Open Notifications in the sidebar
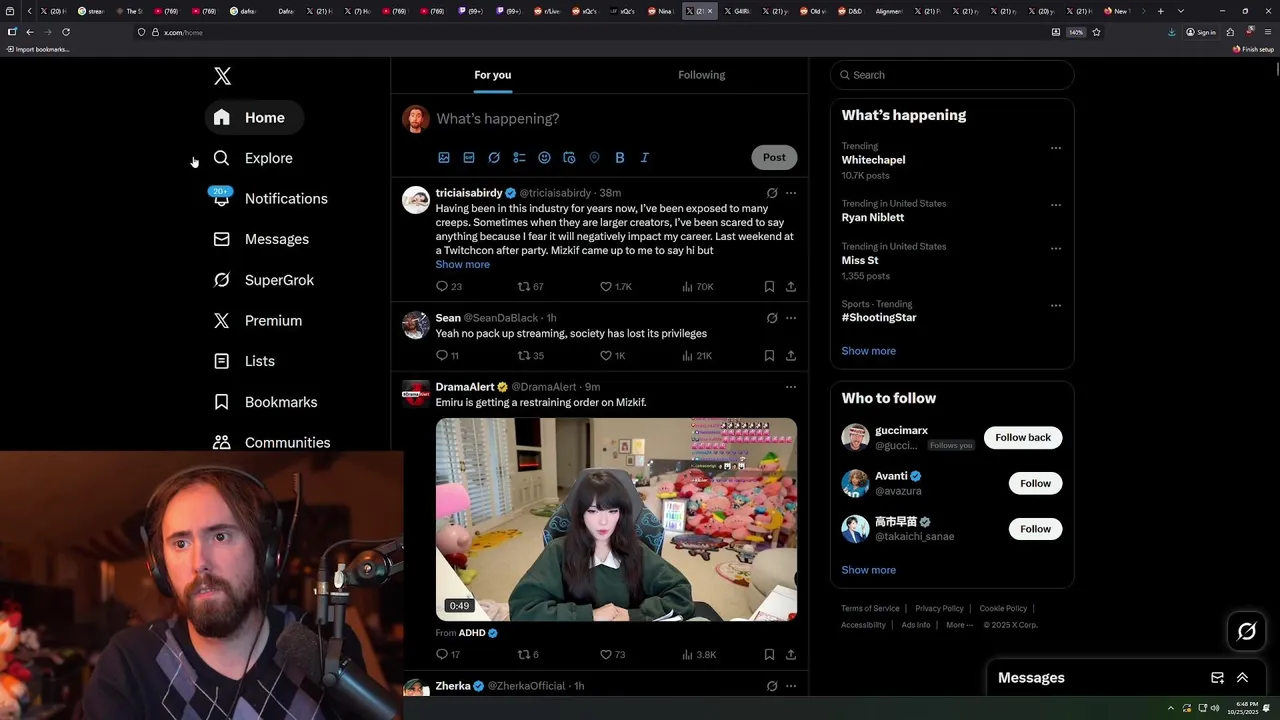 point(271,199)
